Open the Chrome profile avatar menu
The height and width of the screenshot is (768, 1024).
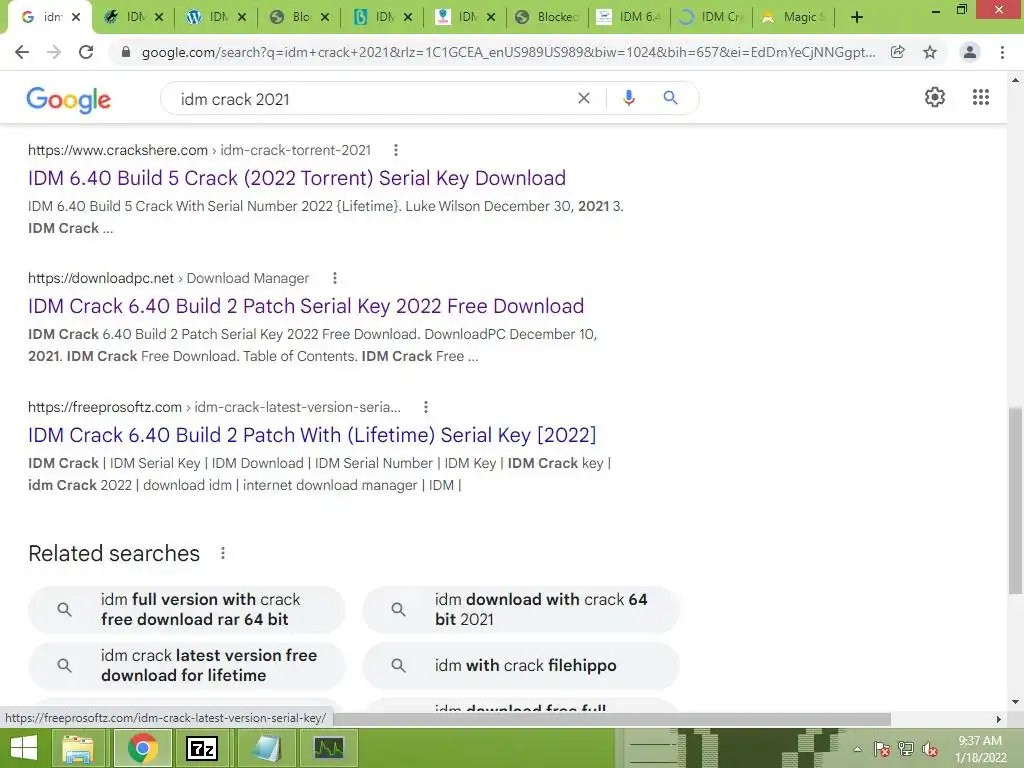click(x=970, y=52)
